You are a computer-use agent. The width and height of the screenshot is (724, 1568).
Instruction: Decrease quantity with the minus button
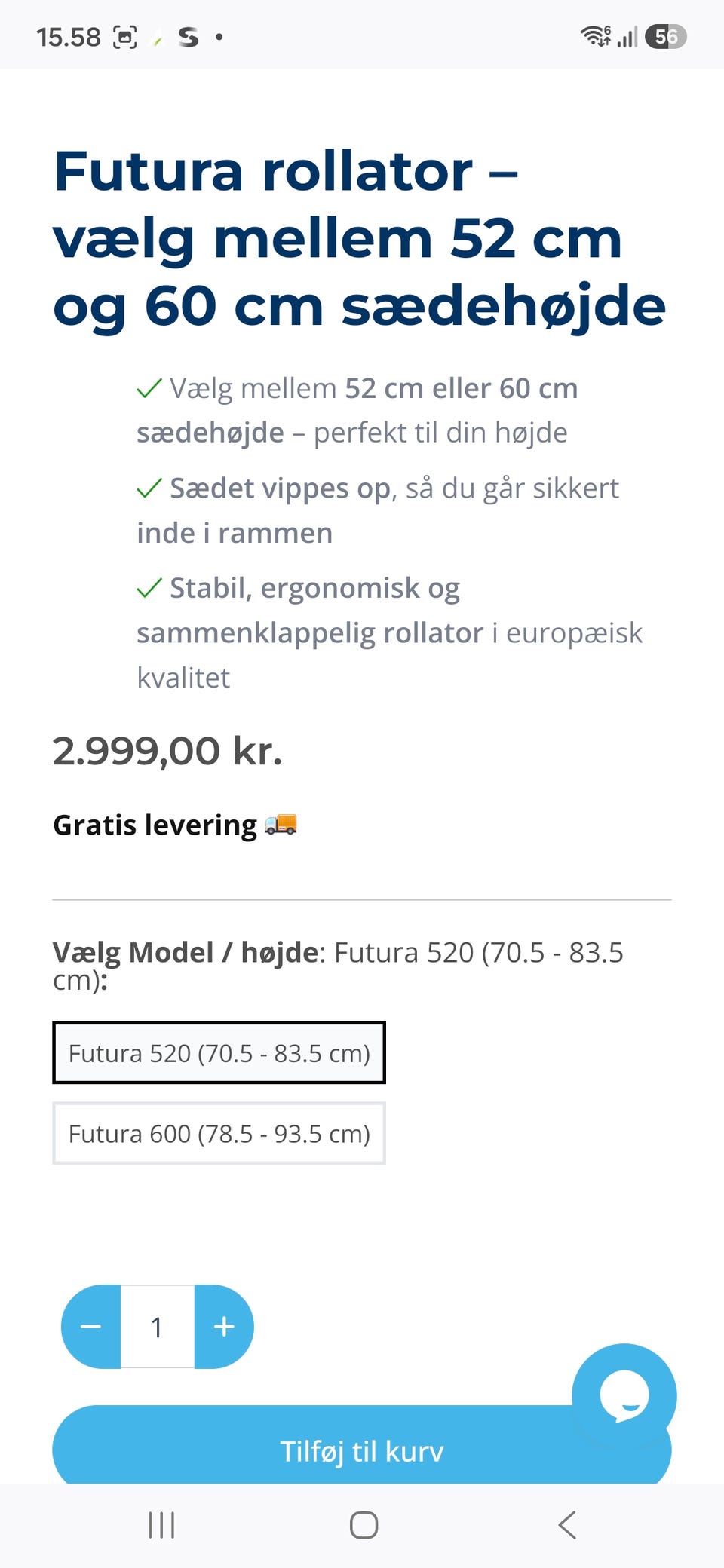coord(90,1327)
